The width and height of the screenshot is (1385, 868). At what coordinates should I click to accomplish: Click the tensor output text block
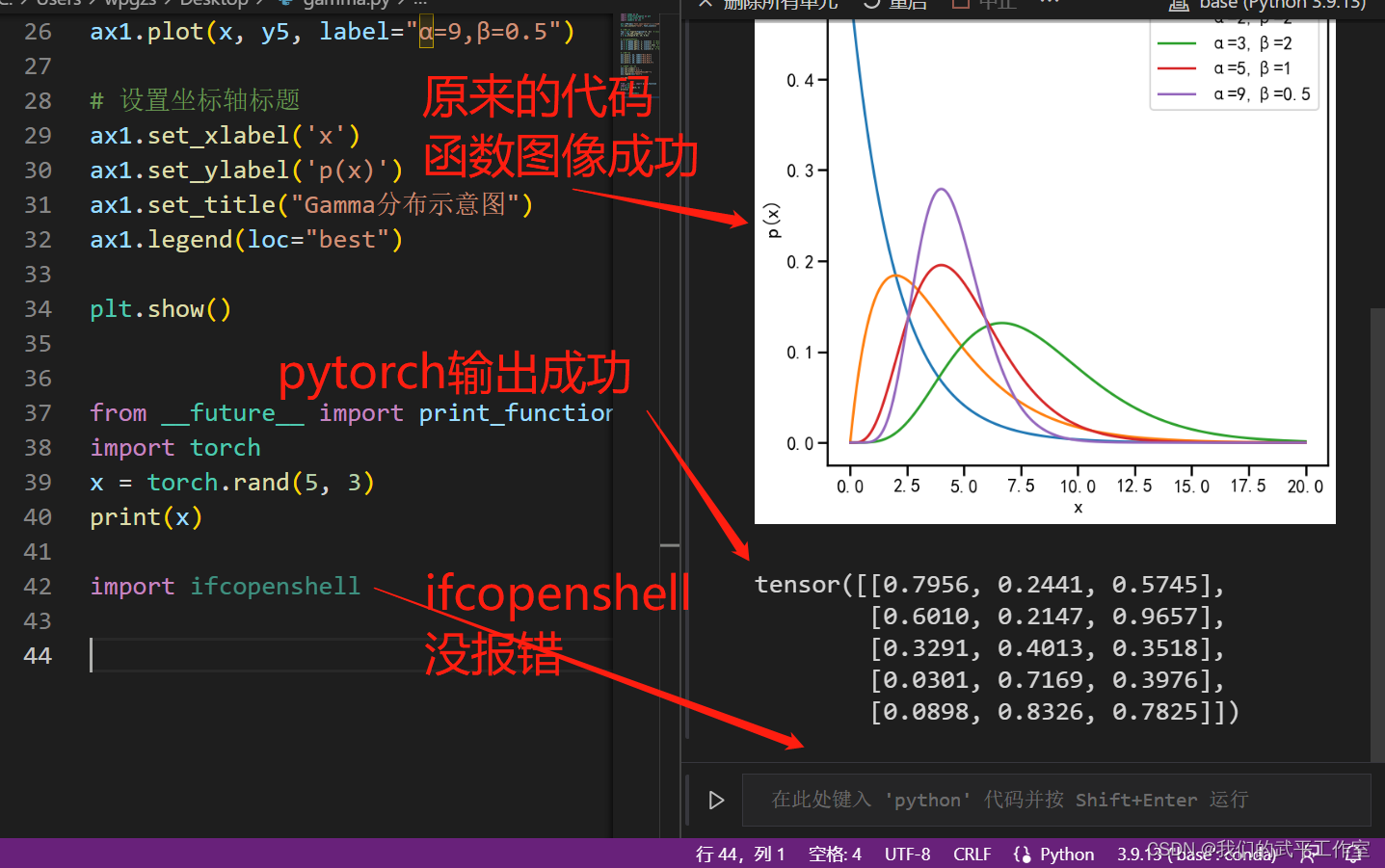(x=997, y=648)
